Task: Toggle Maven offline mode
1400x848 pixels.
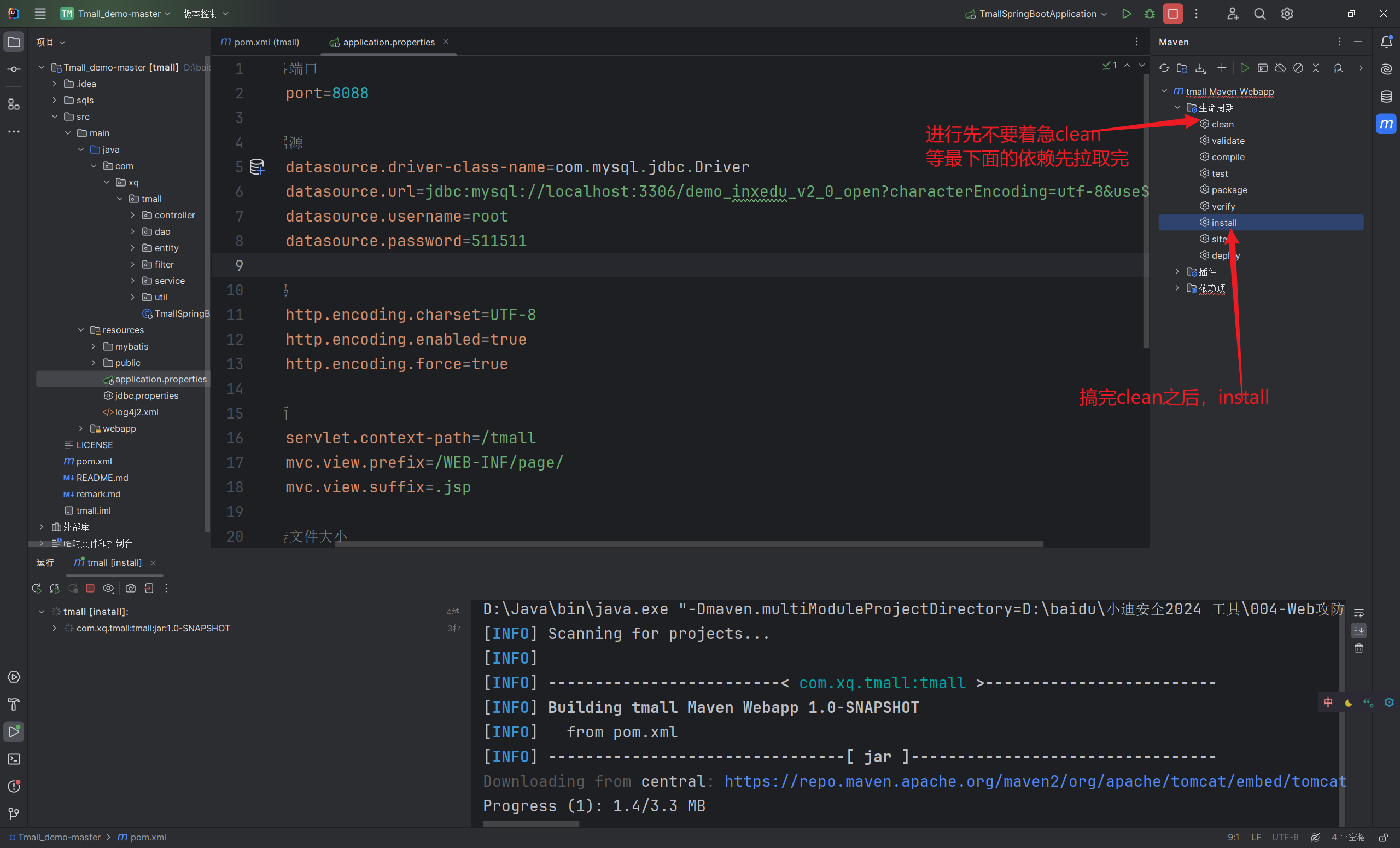Action: tap(1280, 68)
